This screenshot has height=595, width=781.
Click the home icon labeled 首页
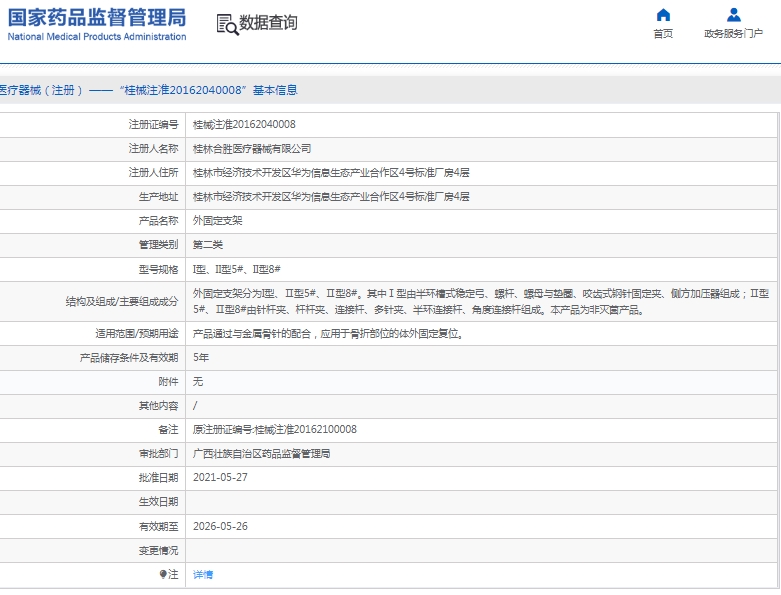(x=663, y=15)
